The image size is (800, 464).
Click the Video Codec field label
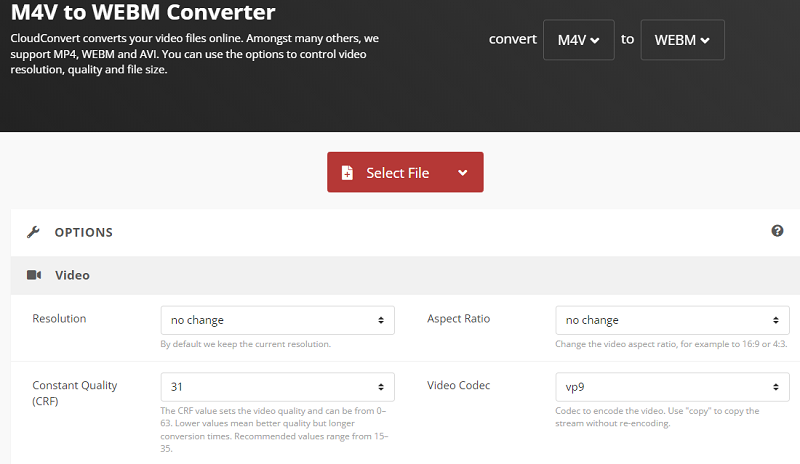[458, 385]
